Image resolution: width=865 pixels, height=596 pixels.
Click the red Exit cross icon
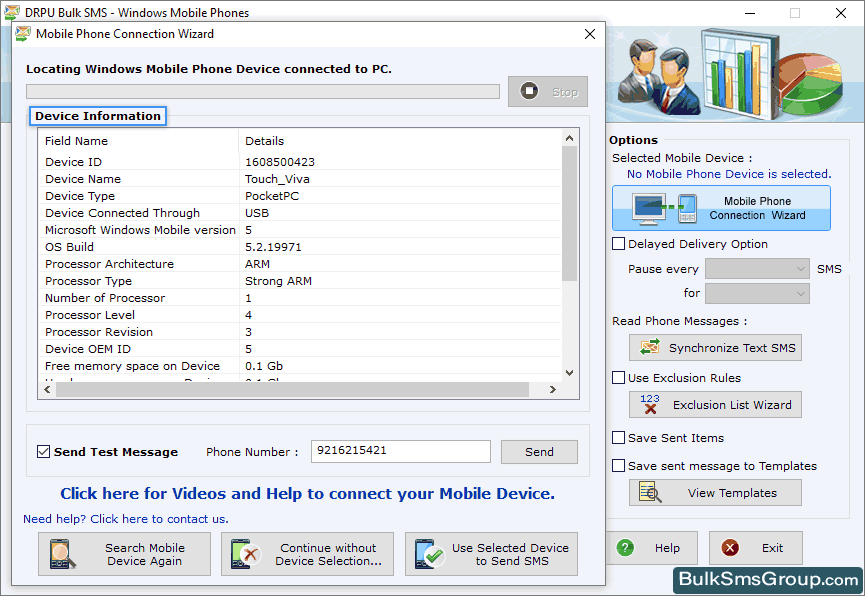coord(730,548)
